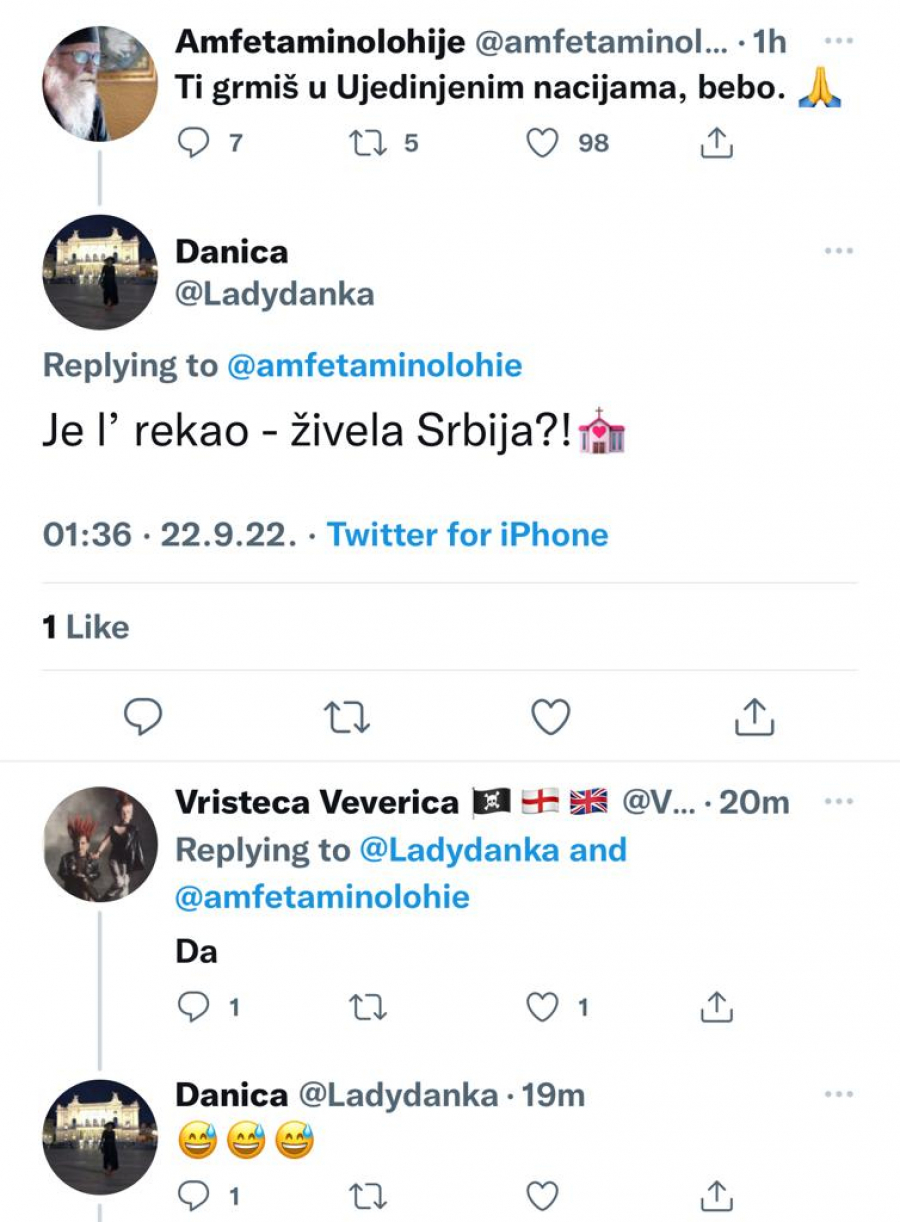This screenshot has height=1222, width=900.
Task: Share Danica's main tweet
Action: pos(754,716)
